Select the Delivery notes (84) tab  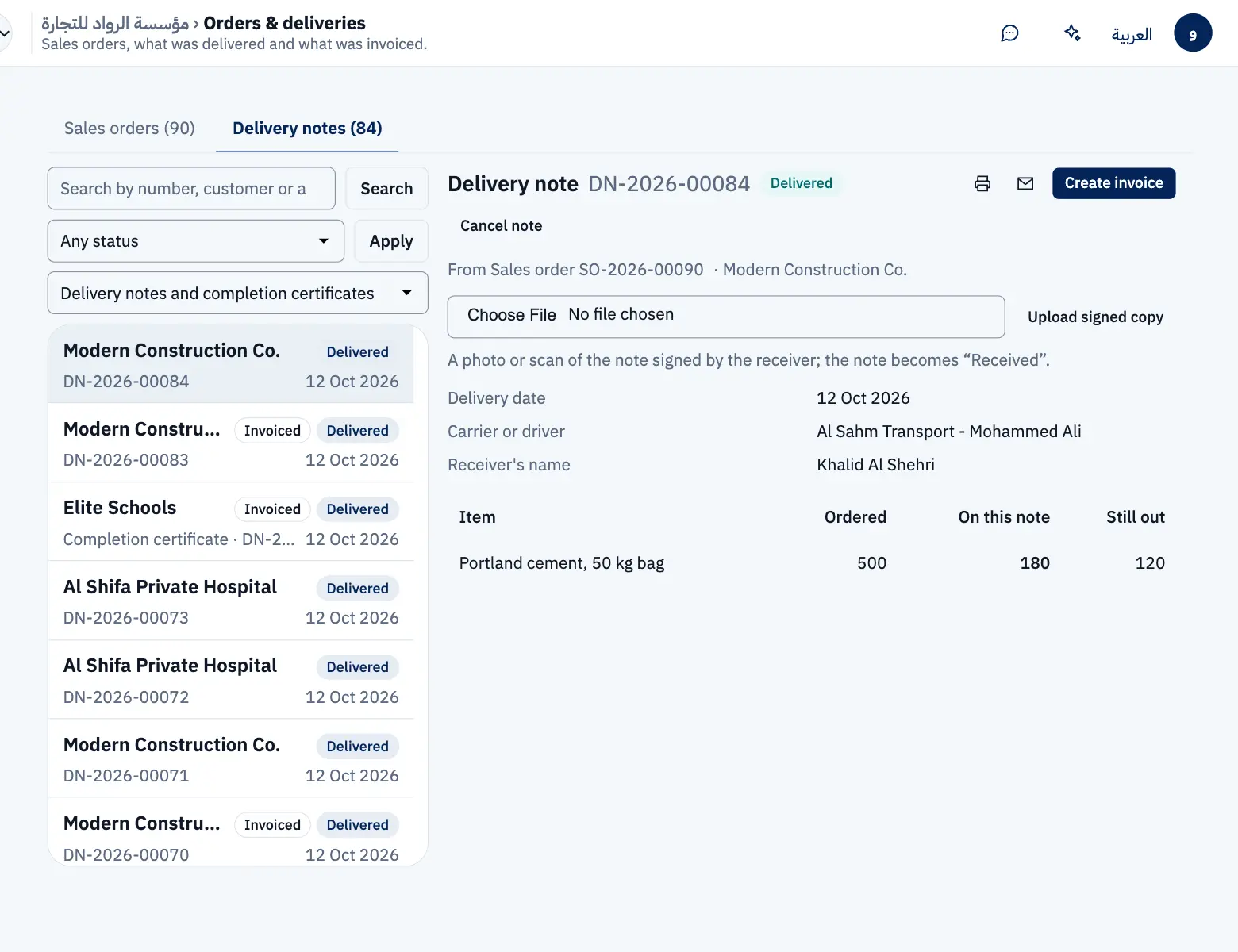307,129
